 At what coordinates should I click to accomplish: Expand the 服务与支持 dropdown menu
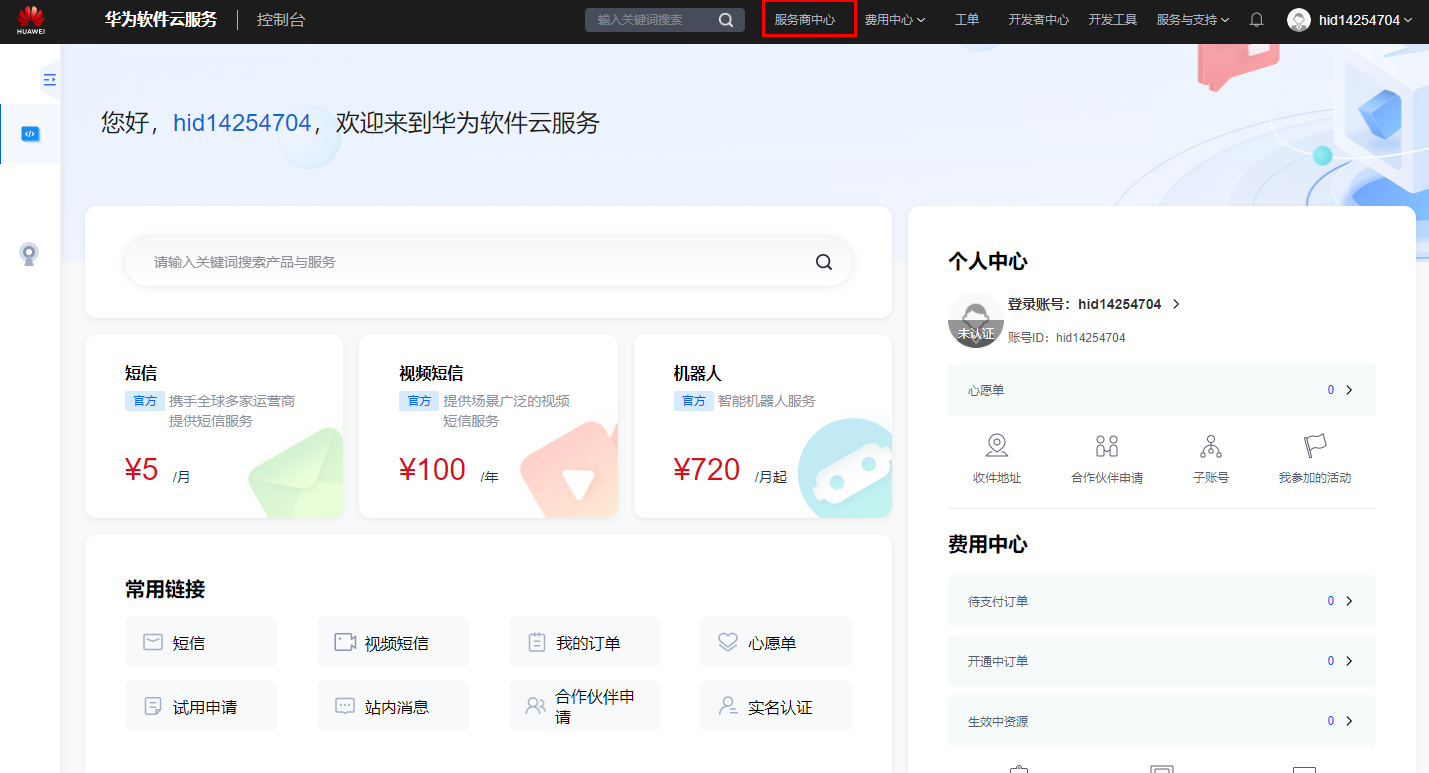pyautogui.click(x=1193, y=20)
